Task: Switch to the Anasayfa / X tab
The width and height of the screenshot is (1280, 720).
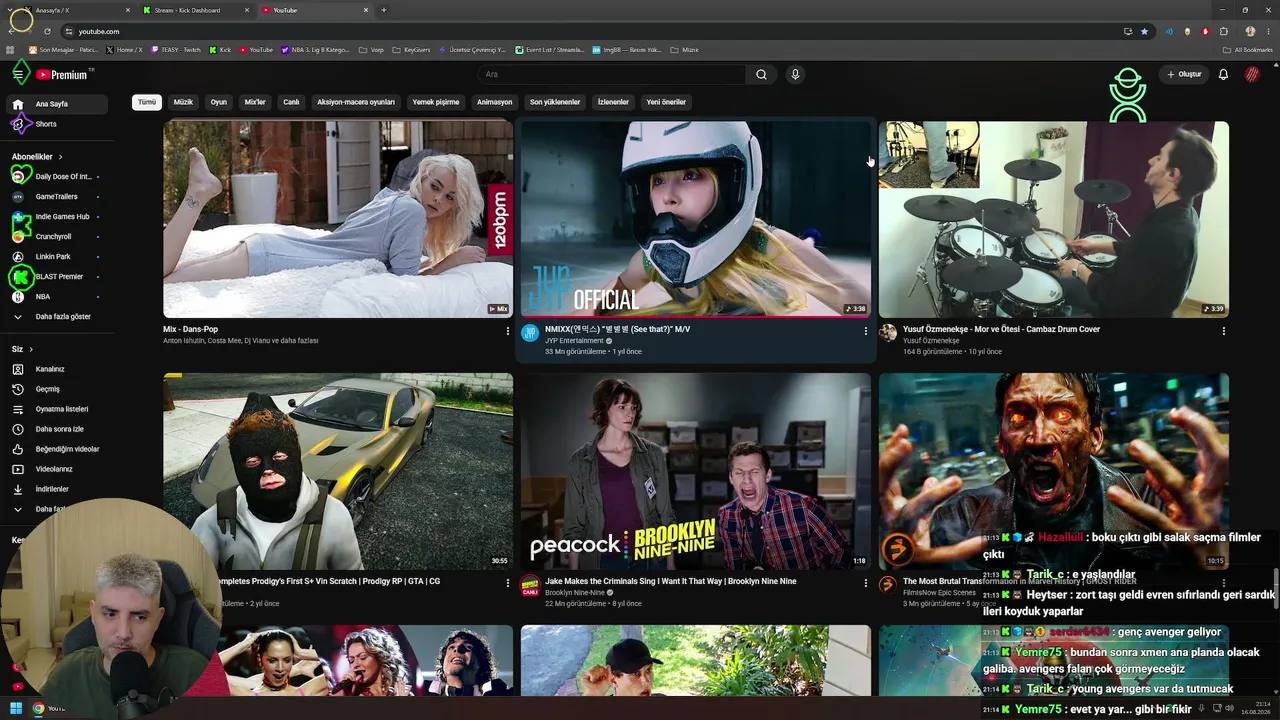Action: (75, 10)
